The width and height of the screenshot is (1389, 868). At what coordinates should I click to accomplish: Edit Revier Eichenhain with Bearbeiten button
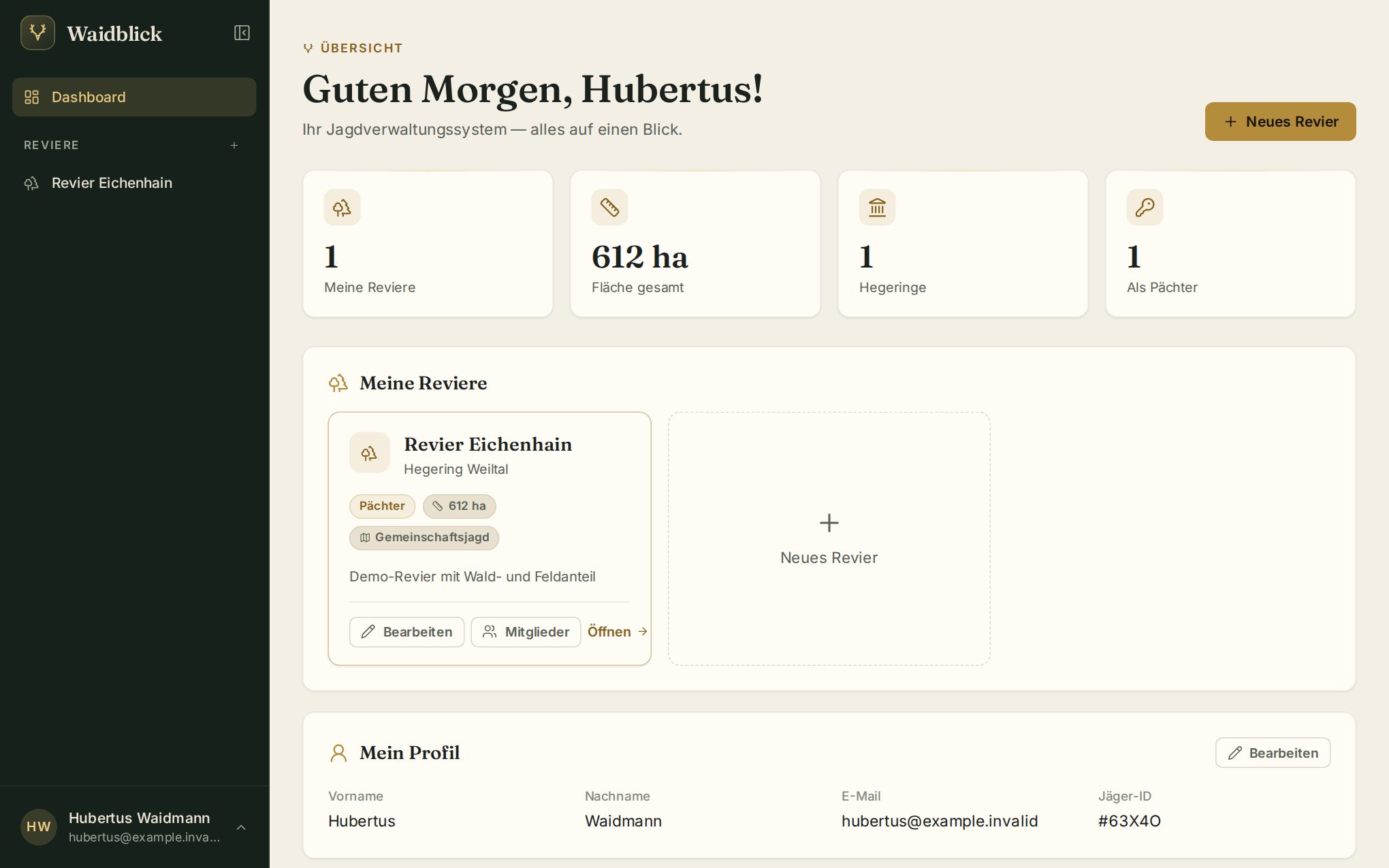click(x=406, y=632)
